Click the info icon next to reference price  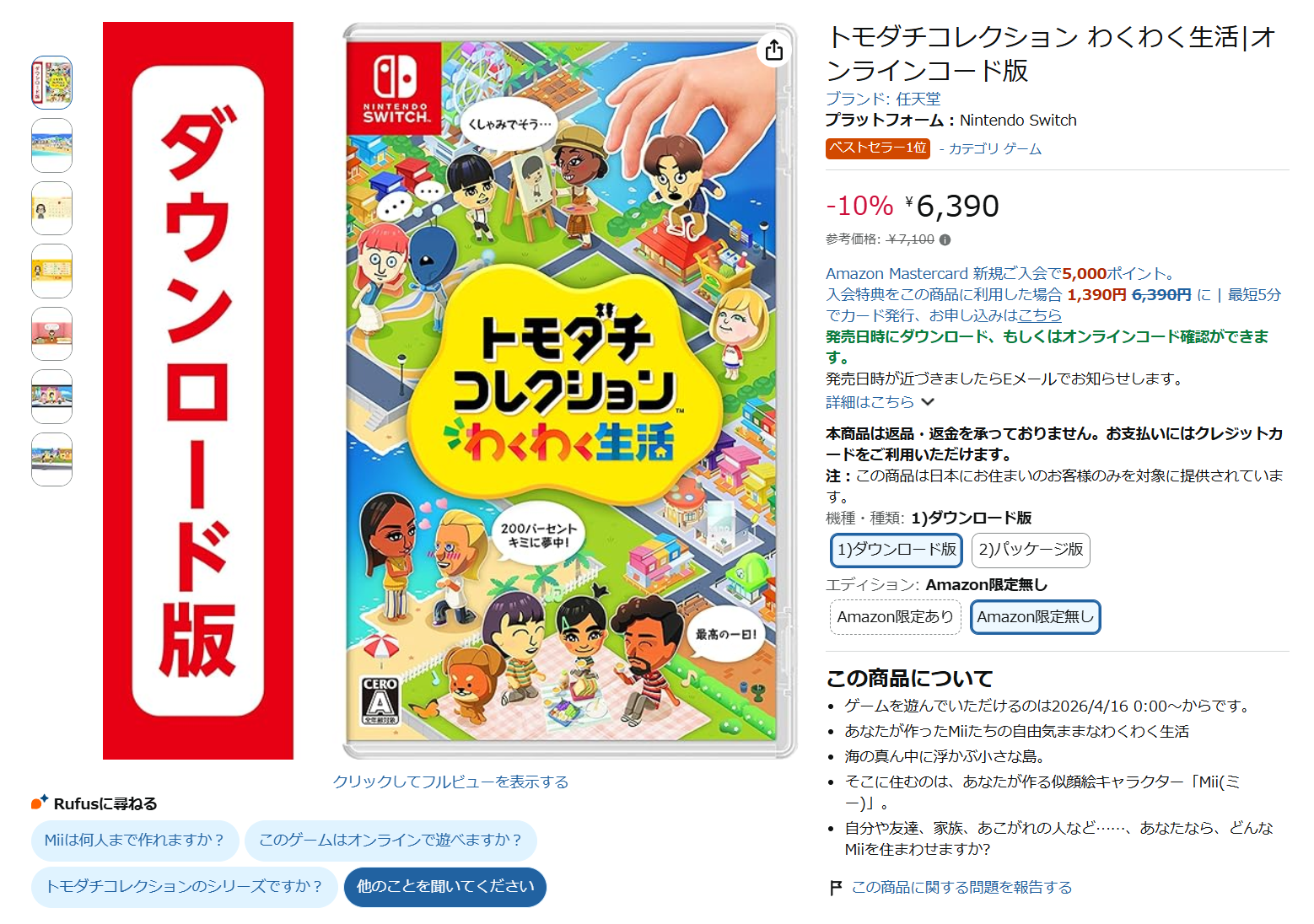(945, 239)
